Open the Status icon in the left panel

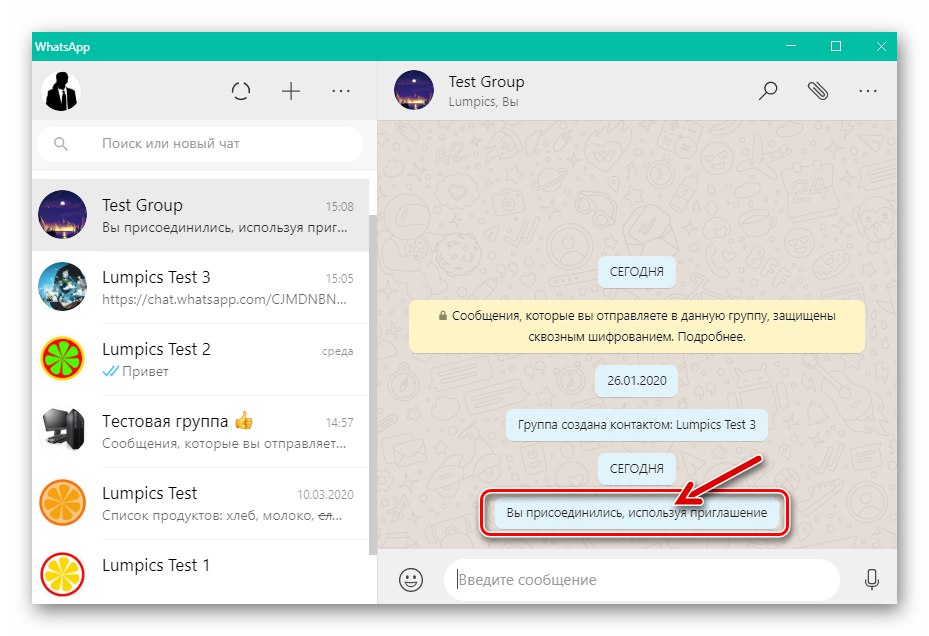coord(240,91)
